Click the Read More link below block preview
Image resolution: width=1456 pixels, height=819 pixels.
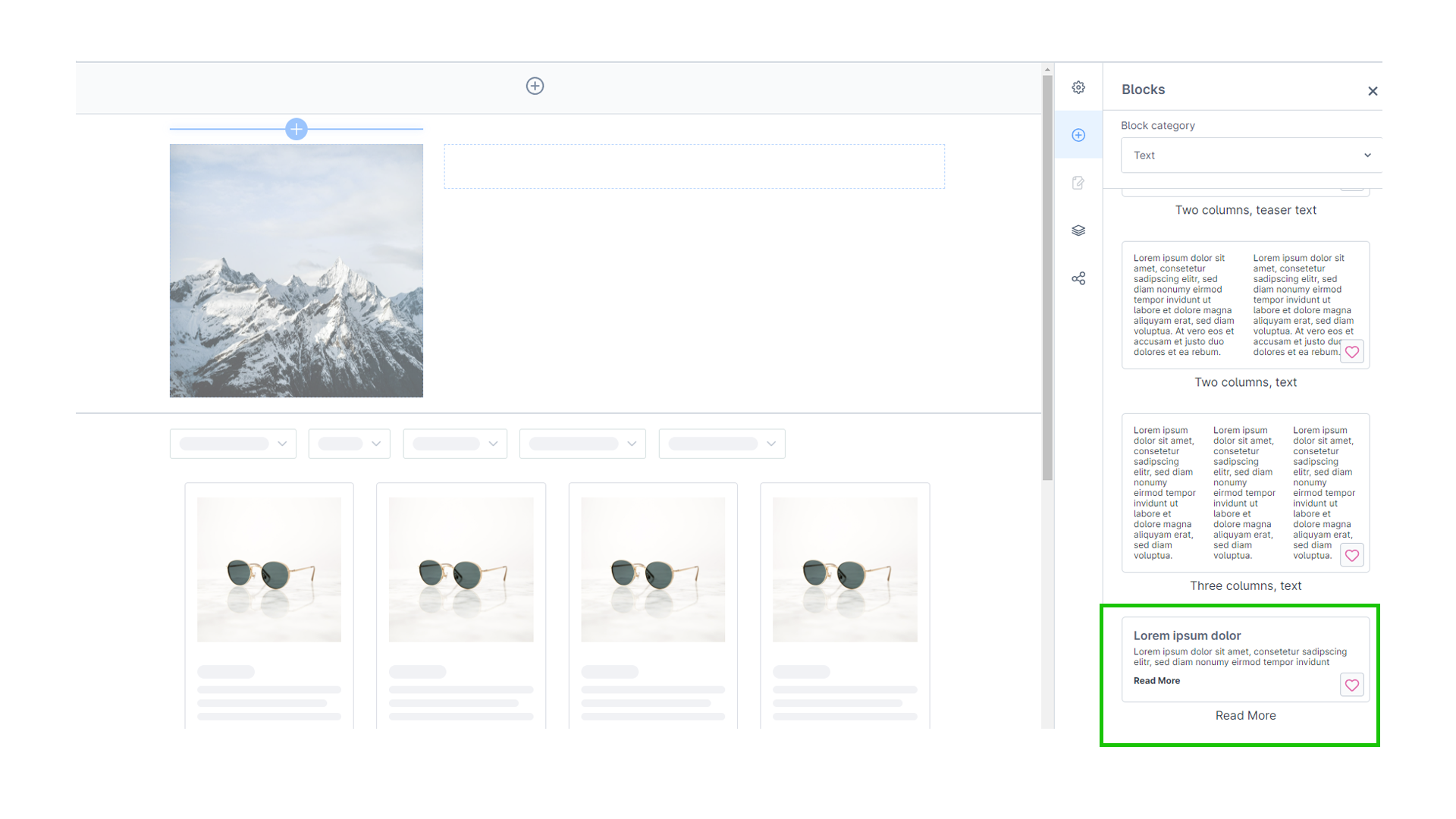click(x=1245, y=715)
